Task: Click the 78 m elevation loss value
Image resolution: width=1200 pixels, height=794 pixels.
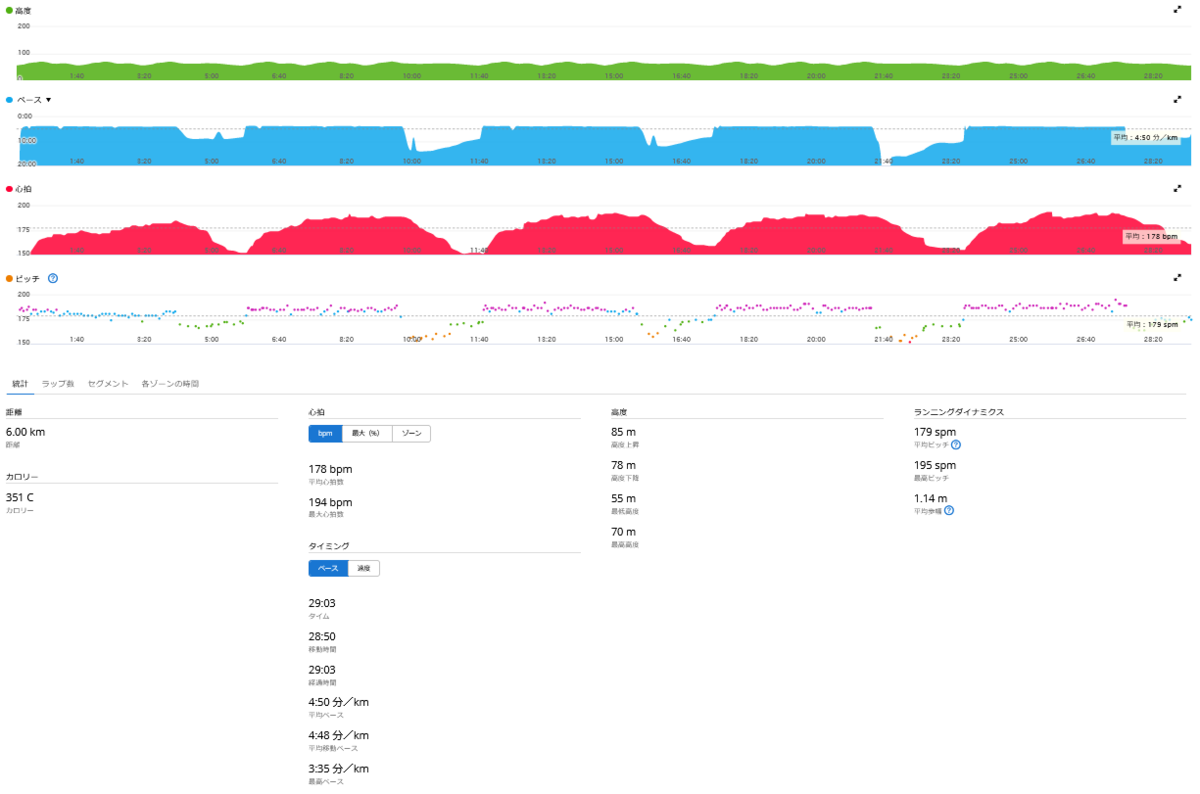Action: click(624, 465)
